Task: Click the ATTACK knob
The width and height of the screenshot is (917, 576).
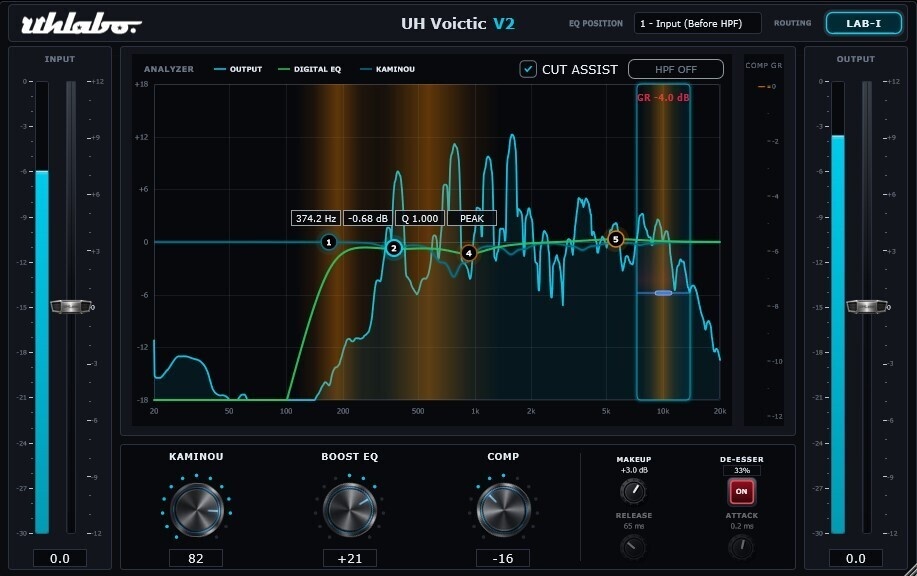Action: tap(742, 547)
